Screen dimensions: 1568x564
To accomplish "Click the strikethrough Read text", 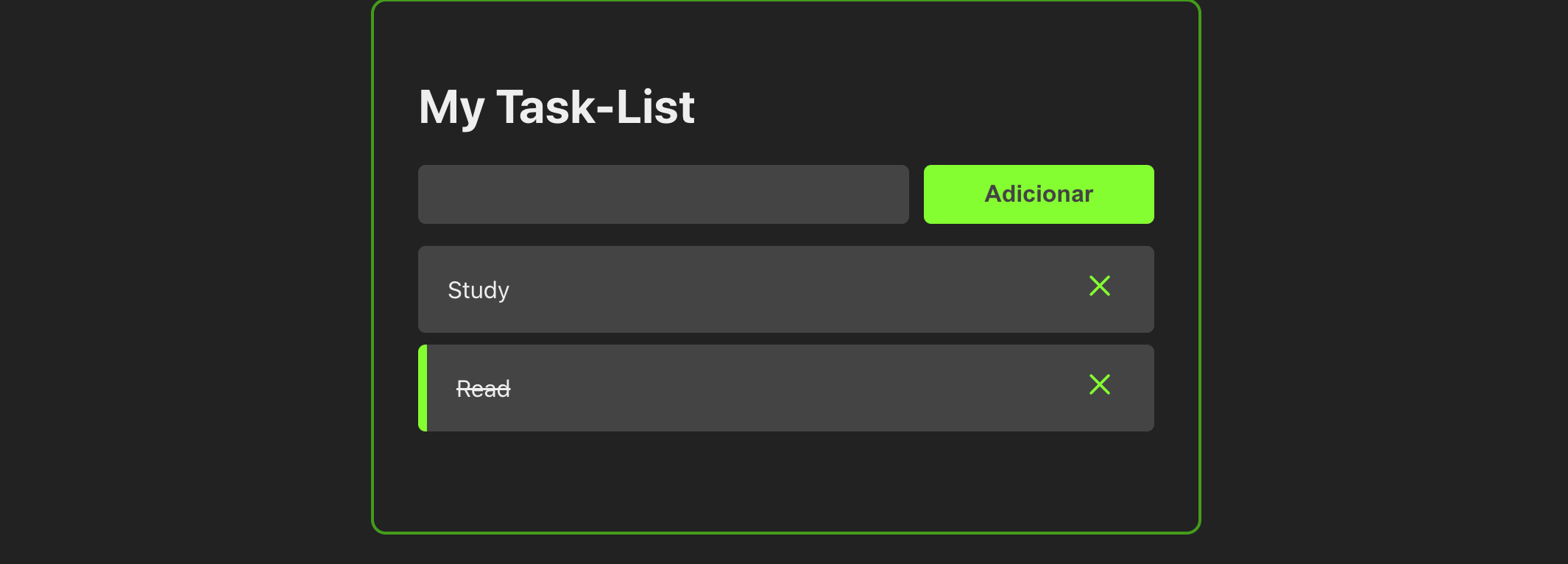I will pyautogui.click(x=483, y=388).
